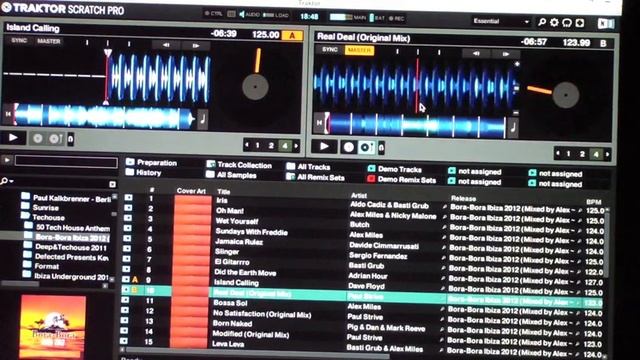Toggle MASTER on Deck A

click(x=49, y=41)
